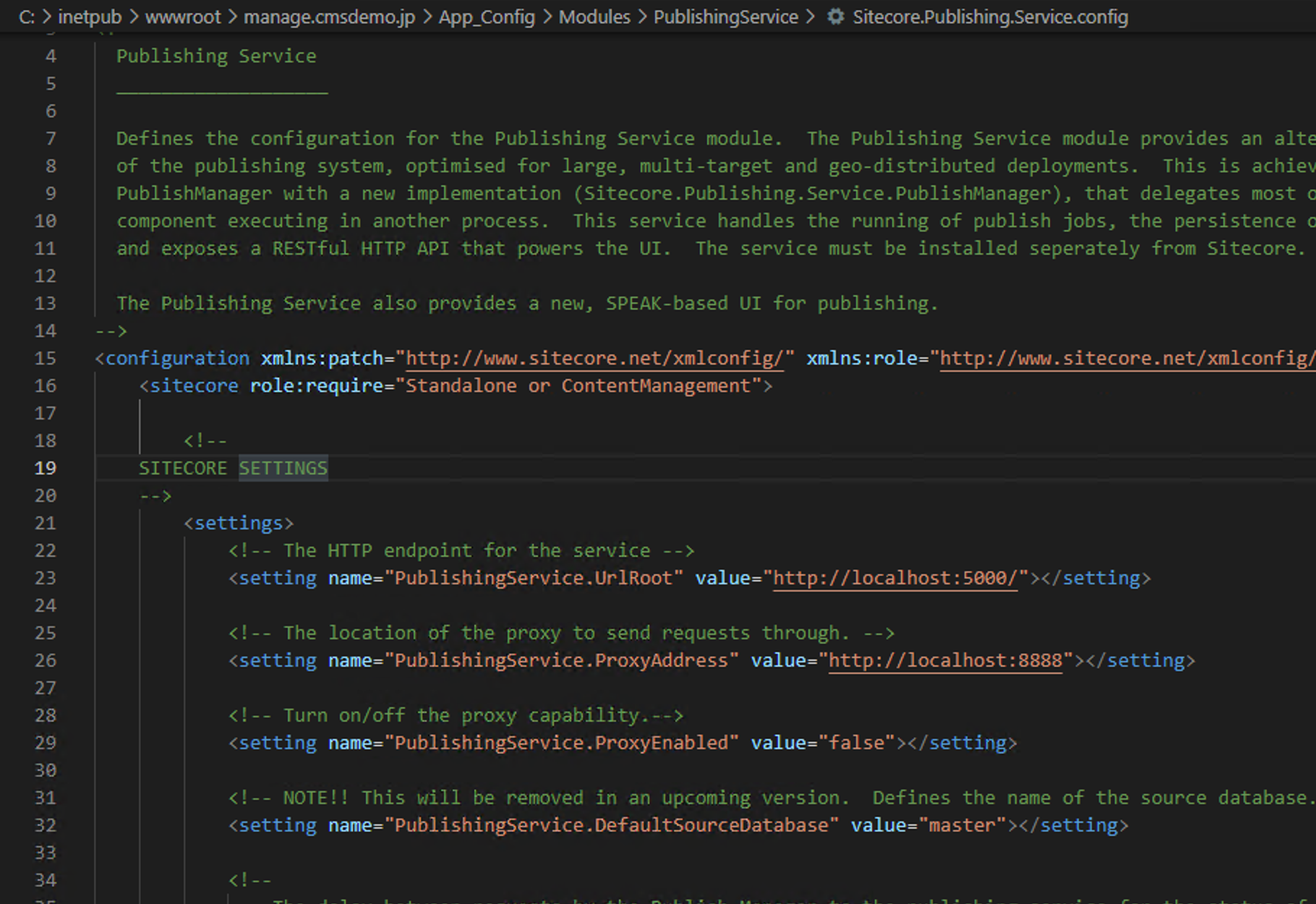Click line number 19 in gutter
Screen dimensions: 1316x904
(45, 468)
